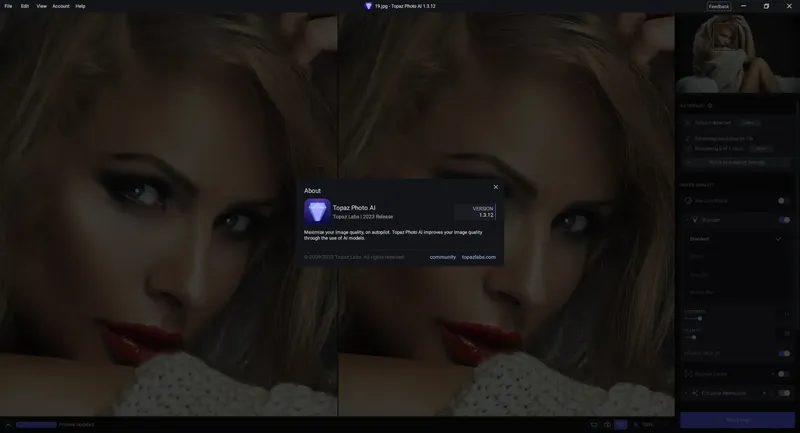Click the Feedback button in title bar
This screenshot has height=433, width=800.
[x=718, y=6]
